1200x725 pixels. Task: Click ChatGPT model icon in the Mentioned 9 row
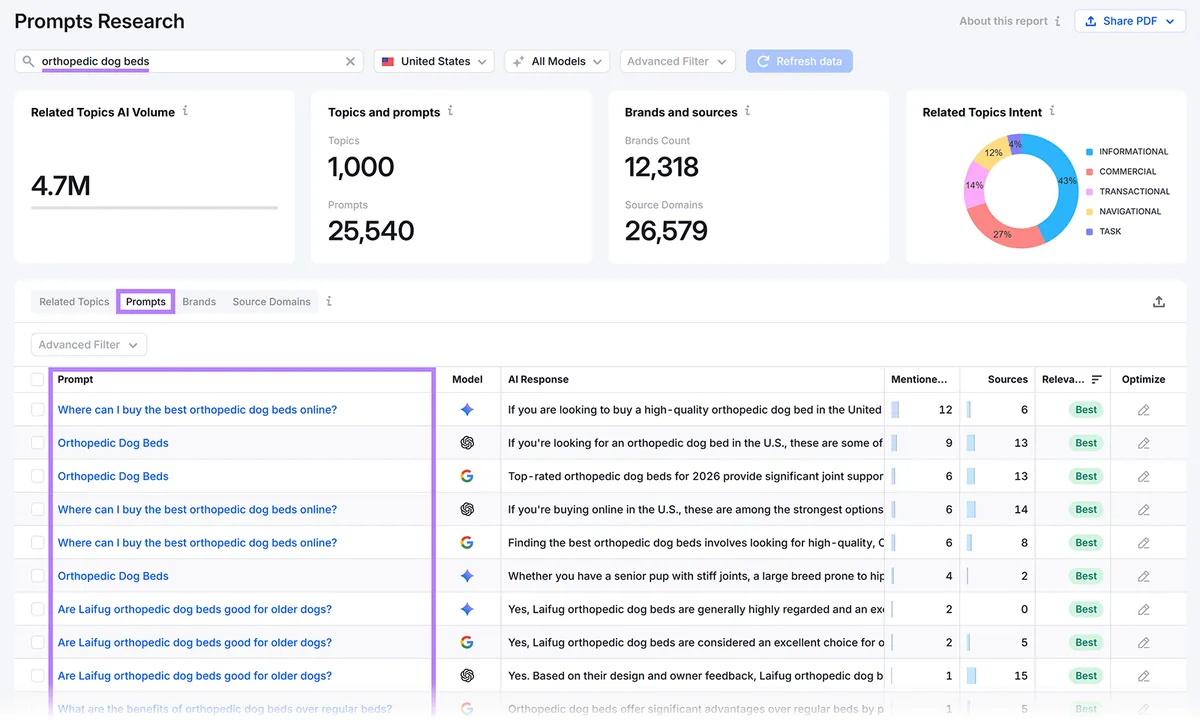(x=467, y=443)
